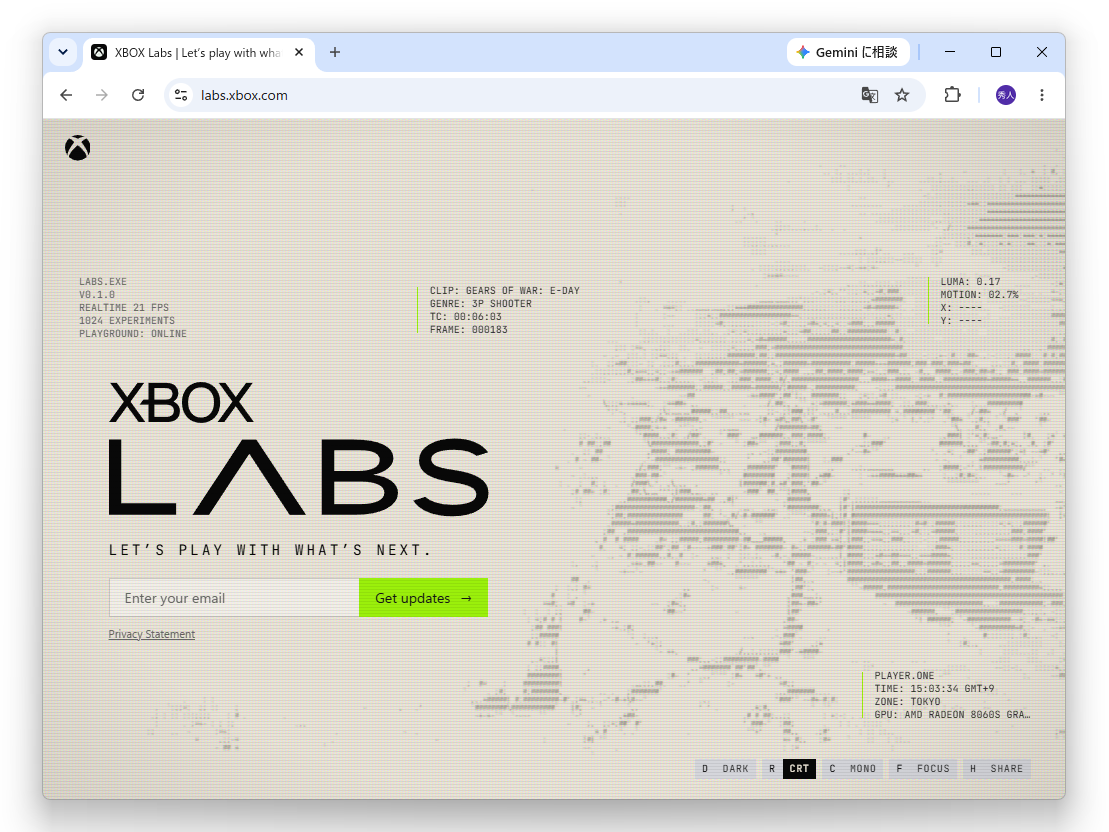View site information icon in address bar
The image size is (1109, 832).
point(181,95)
